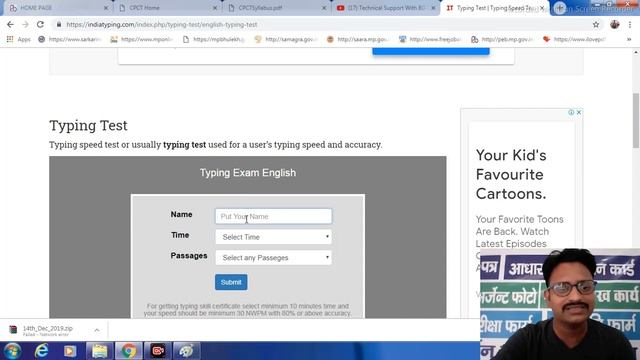Open Chrome's three-dot menu

(630, 24)
